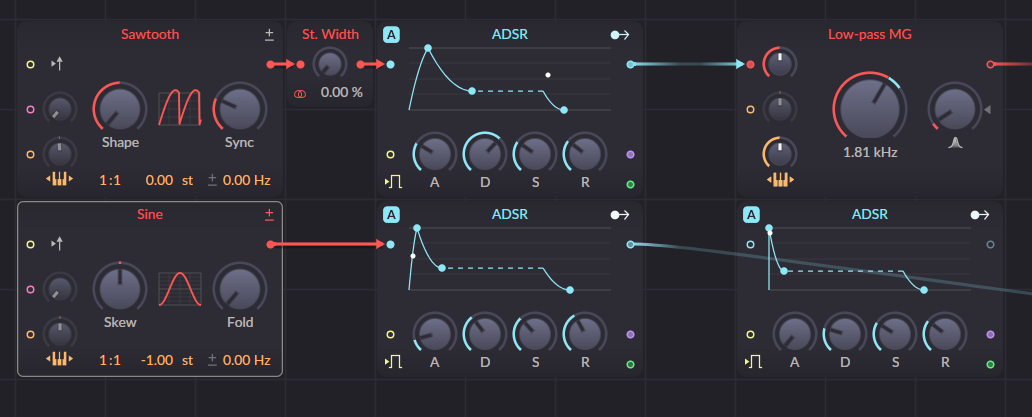The width and height of the screenshot is (1032, 417).
Task: Click the Sawtooth Shape knob
Action: [120, 108]
